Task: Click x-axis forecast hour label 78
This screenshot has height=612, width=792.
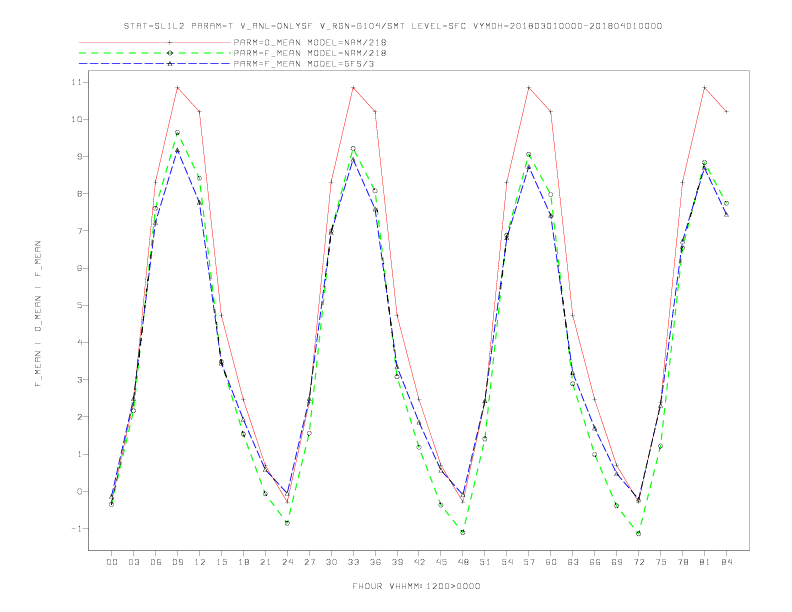Action: (x=682, y=562)
